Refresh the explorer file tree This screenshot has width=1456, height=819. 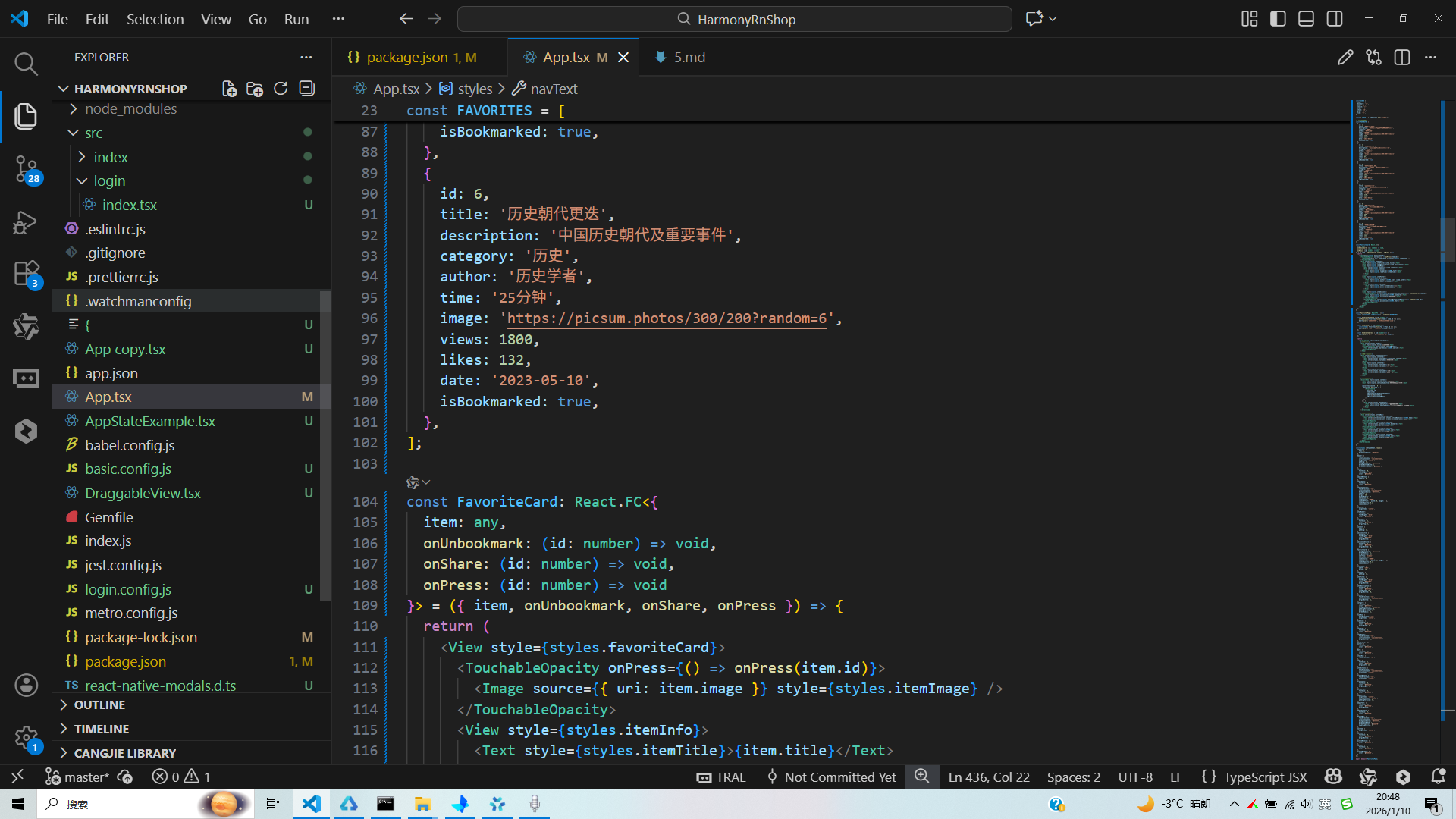[281, 89]
